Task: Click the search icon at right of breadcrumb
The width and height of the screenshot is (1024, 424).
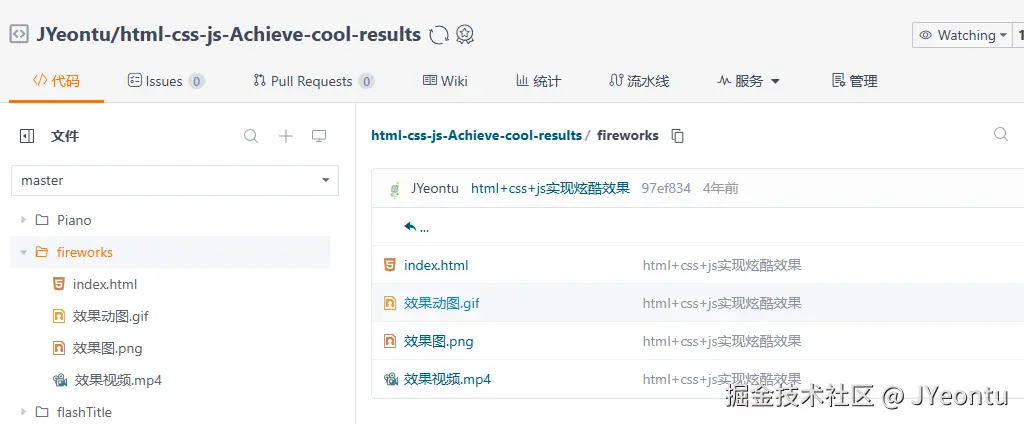Action: click(x=1000, y=135)
